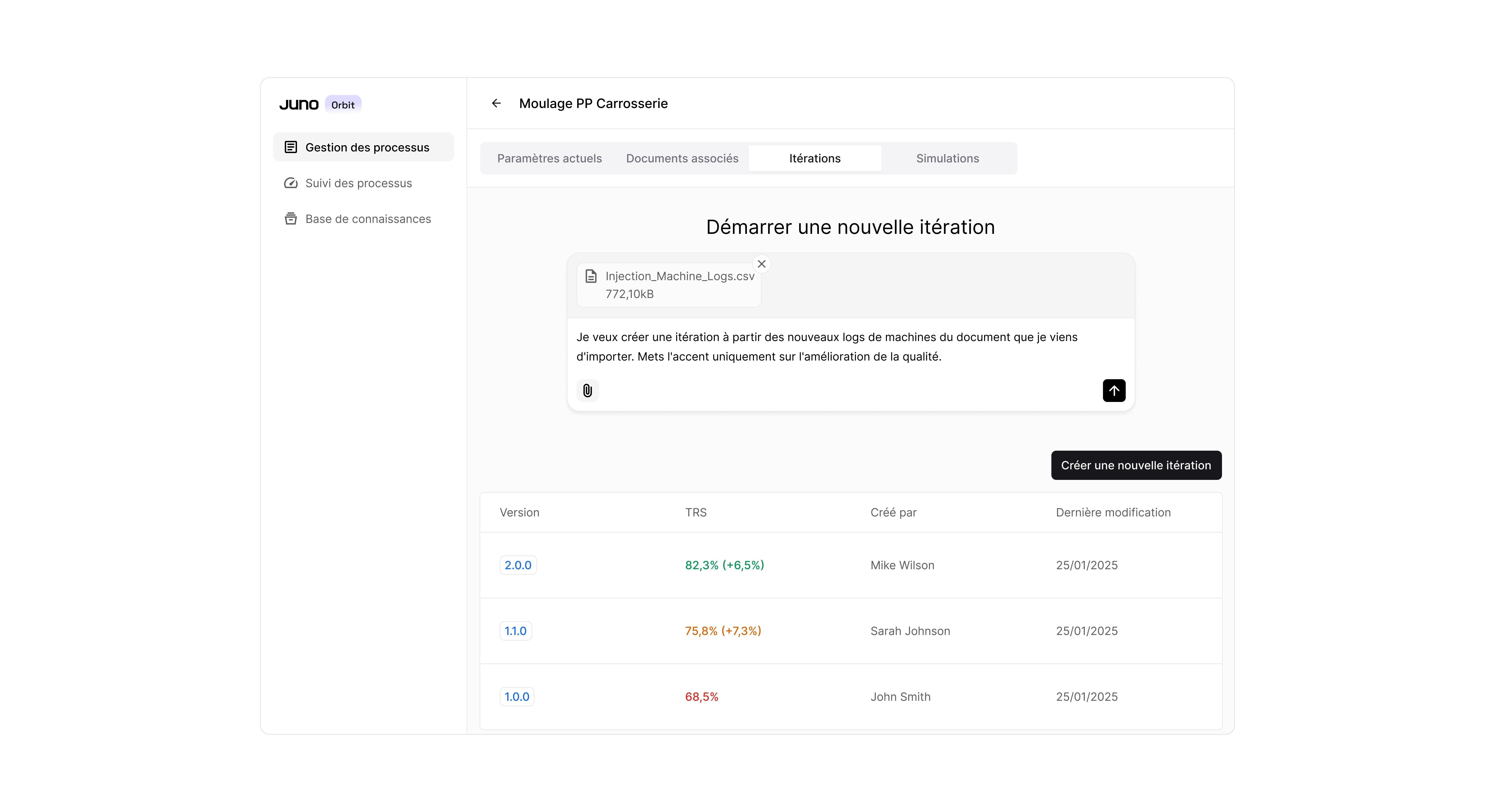The image size is (1495, 812).
Task: Select the Itérations tab
Action: [814, 158]
